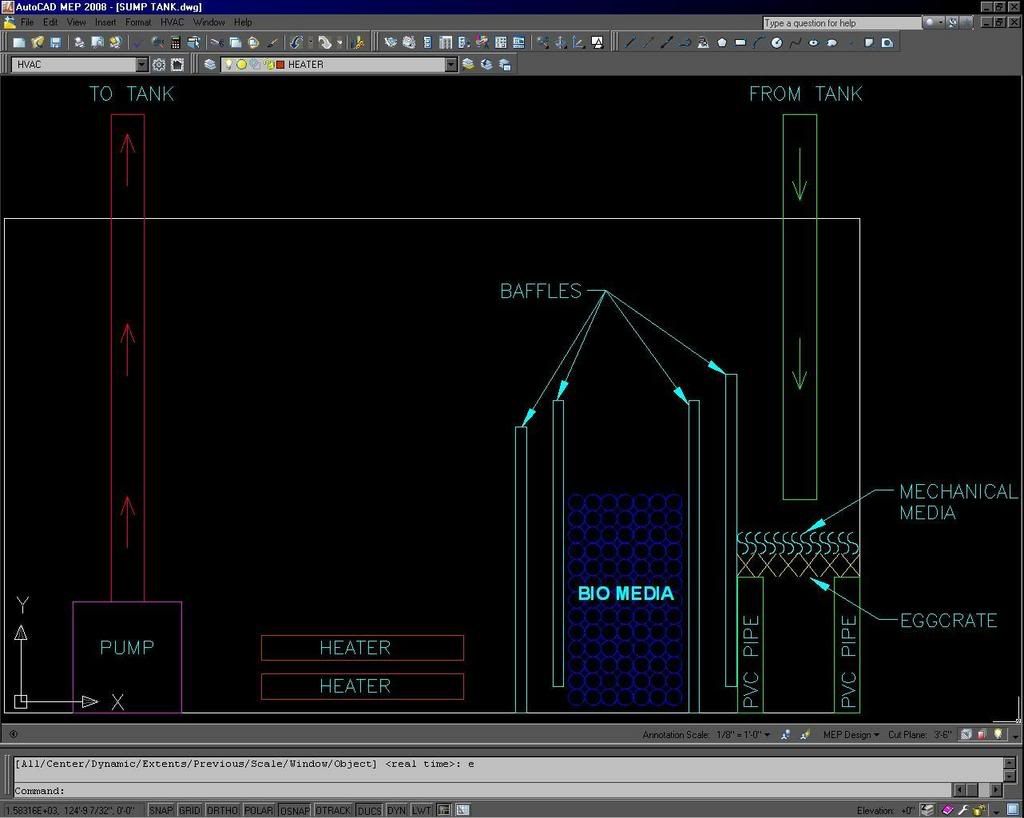This screenshot has height=818, width=1024.
Task: Click the Elevation +0" value
Action: click(908, 811)
